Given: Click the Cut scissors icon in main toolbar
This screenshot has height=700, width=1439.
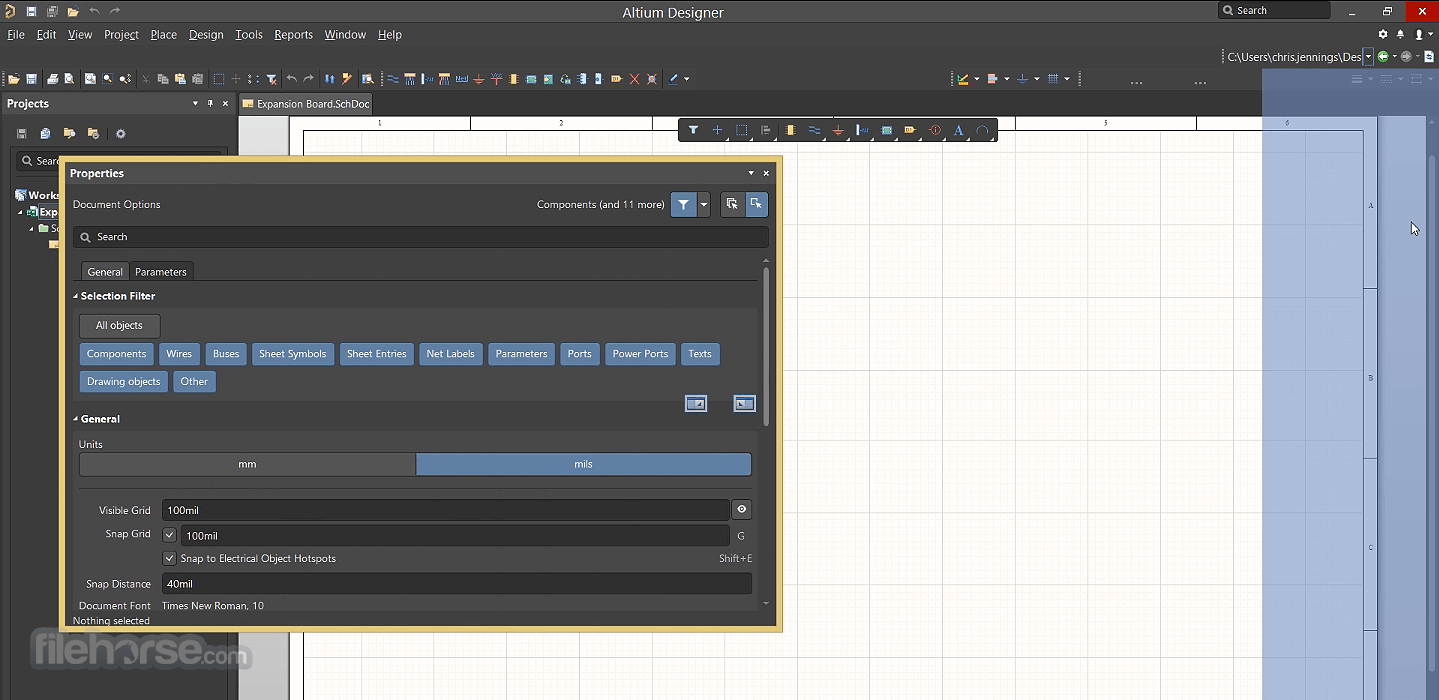Looking at the screenshot, I should (145, 79).
